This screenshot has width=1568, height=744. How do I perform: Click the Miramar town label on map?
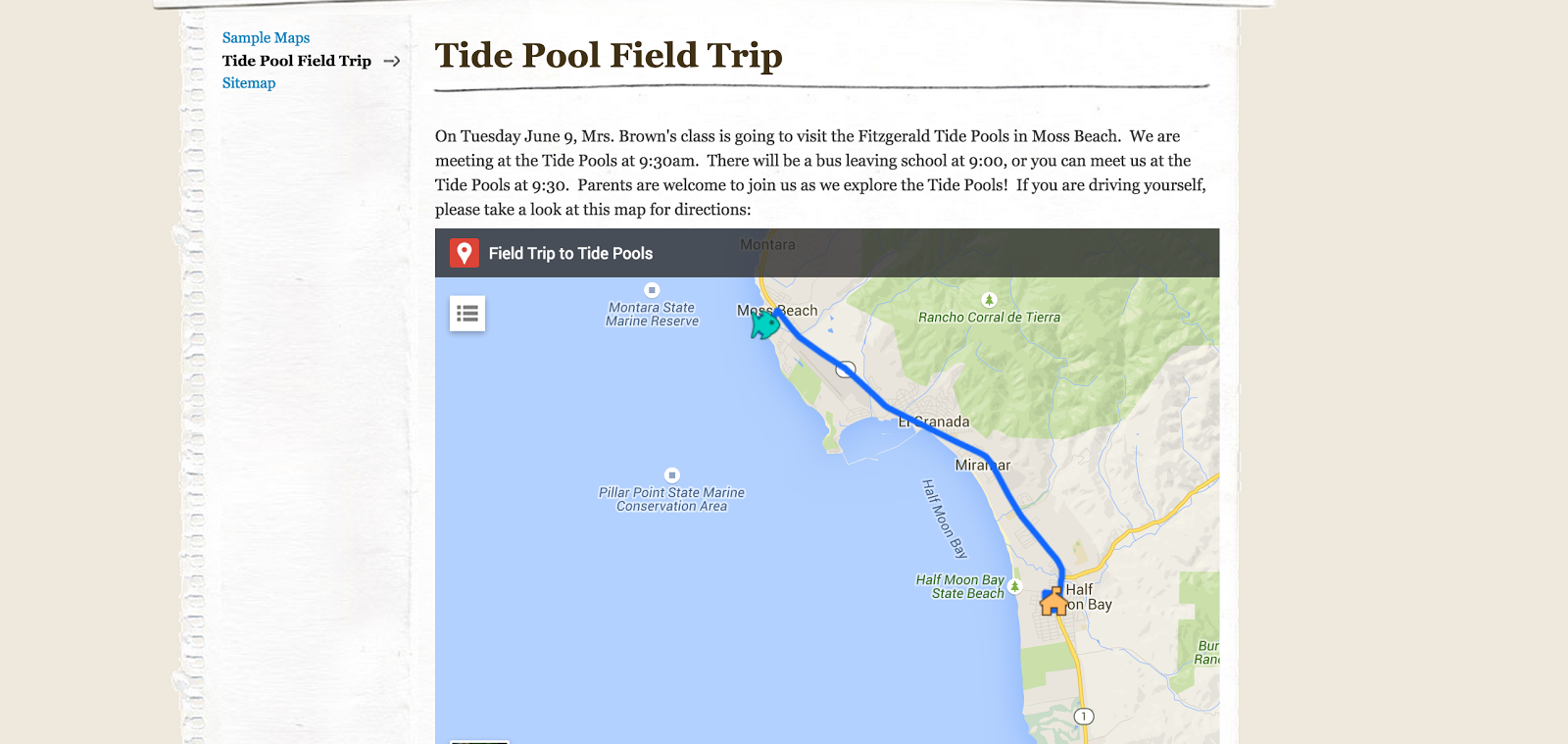[982, 466]
